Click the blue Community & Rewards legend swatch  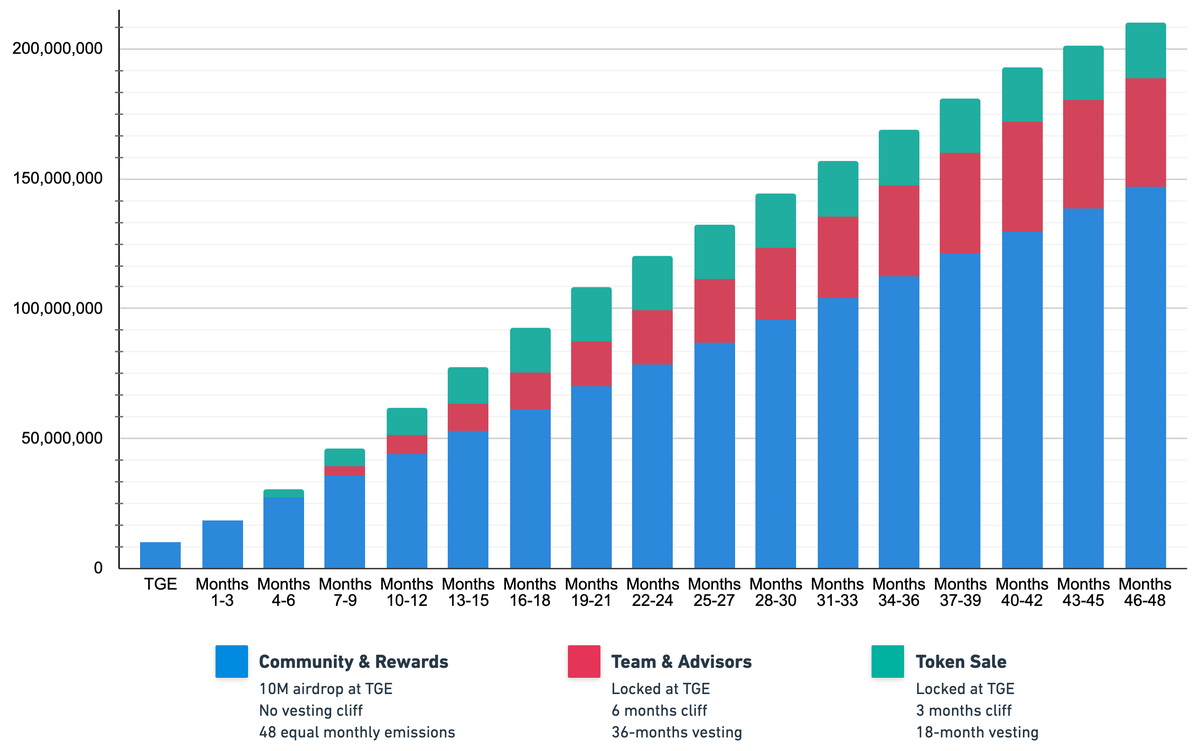coord(231,662)
